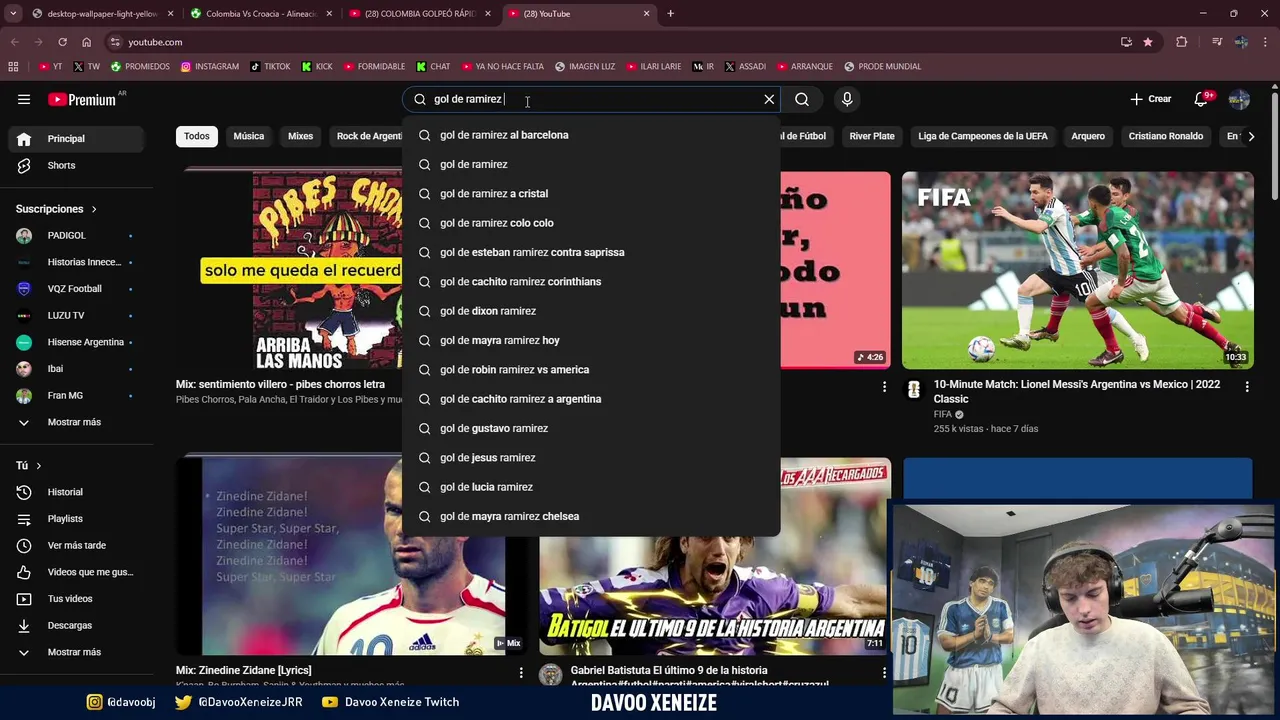This screenshot has width=1280, height=720.
Task: Open the account avatar menu
Action: [1239, 99]
